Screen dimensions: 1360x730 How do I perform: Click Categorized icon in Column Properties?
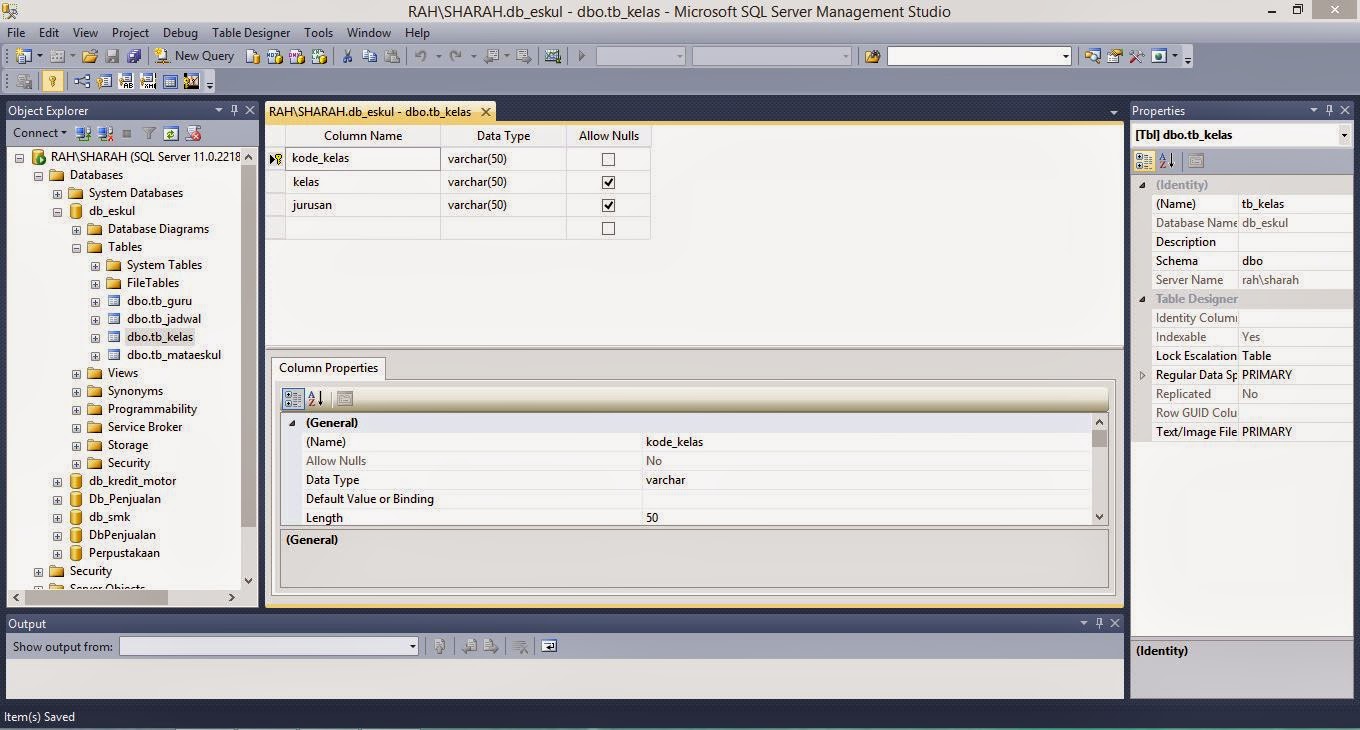tap(293, 398)
